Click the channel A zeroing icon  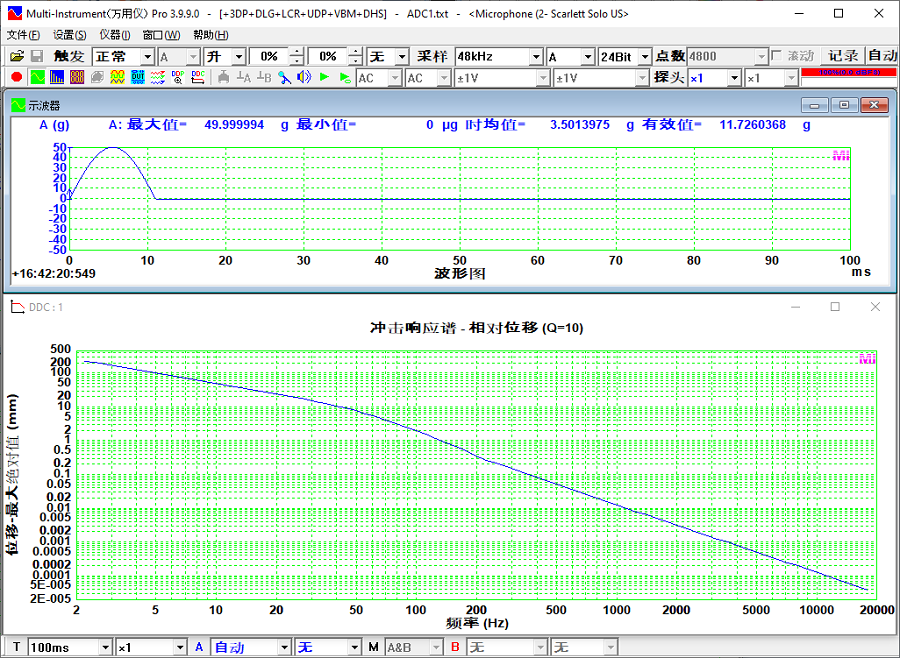point(243,77)
